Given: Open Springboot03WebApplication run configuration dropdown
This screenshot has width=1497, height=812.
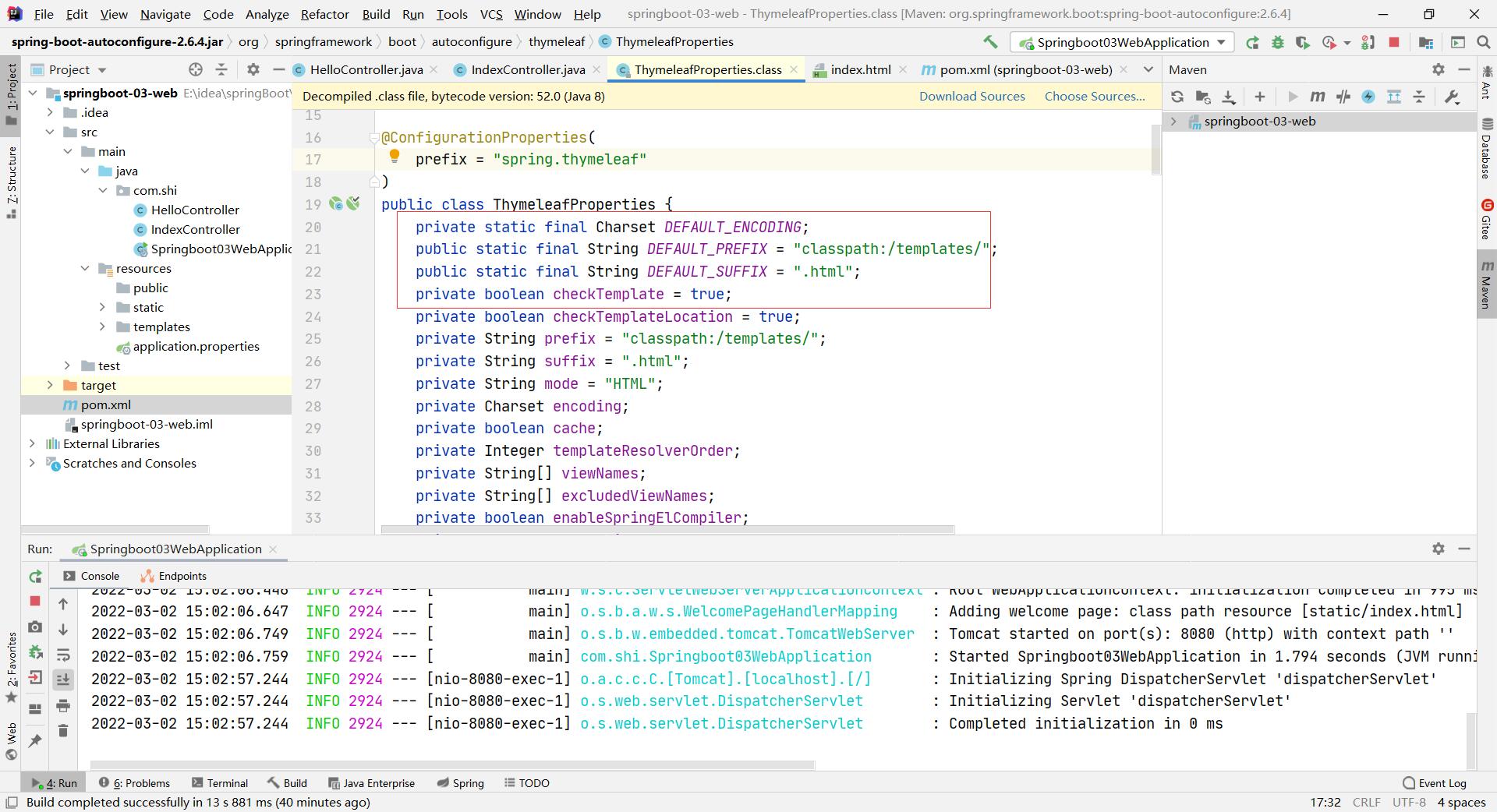Looking at the screenshot, I should (1122, 42).
